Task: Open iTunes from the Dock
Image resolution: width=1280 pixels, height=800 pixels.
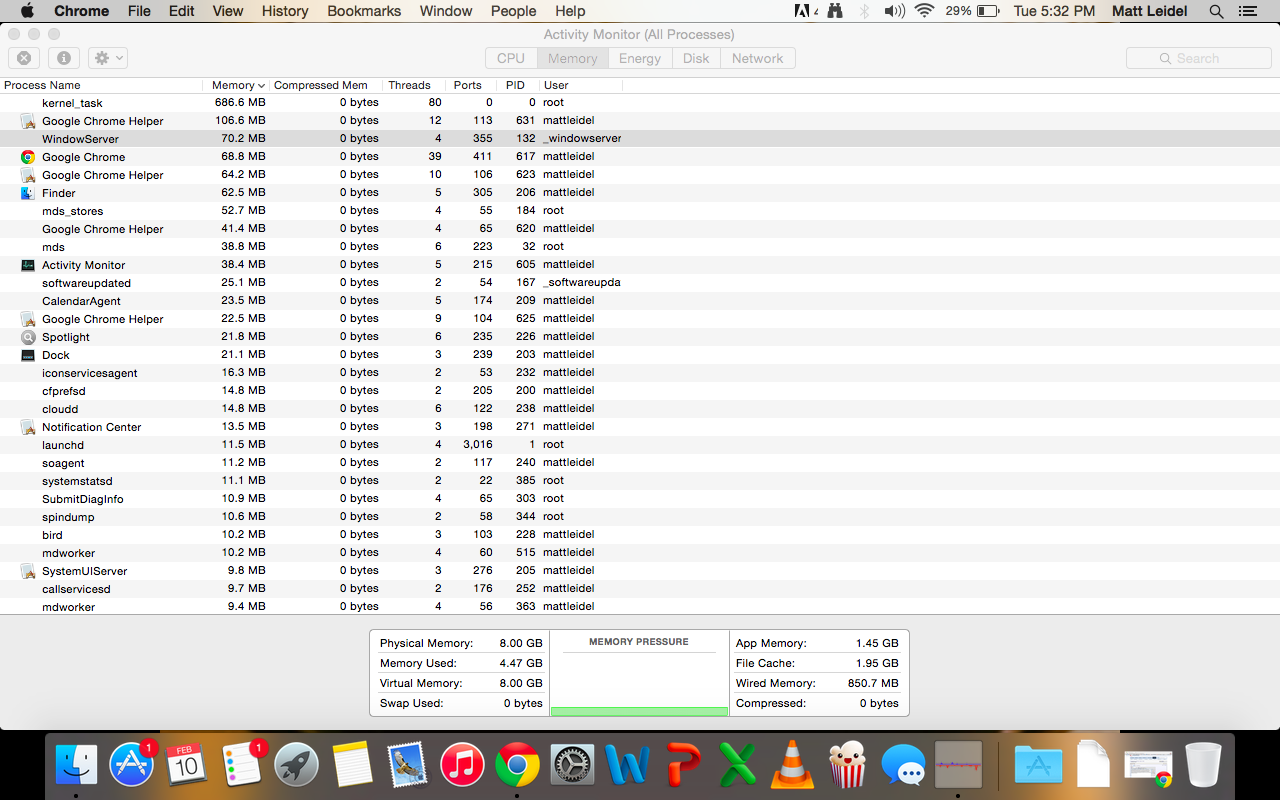Action: point(461,766)
